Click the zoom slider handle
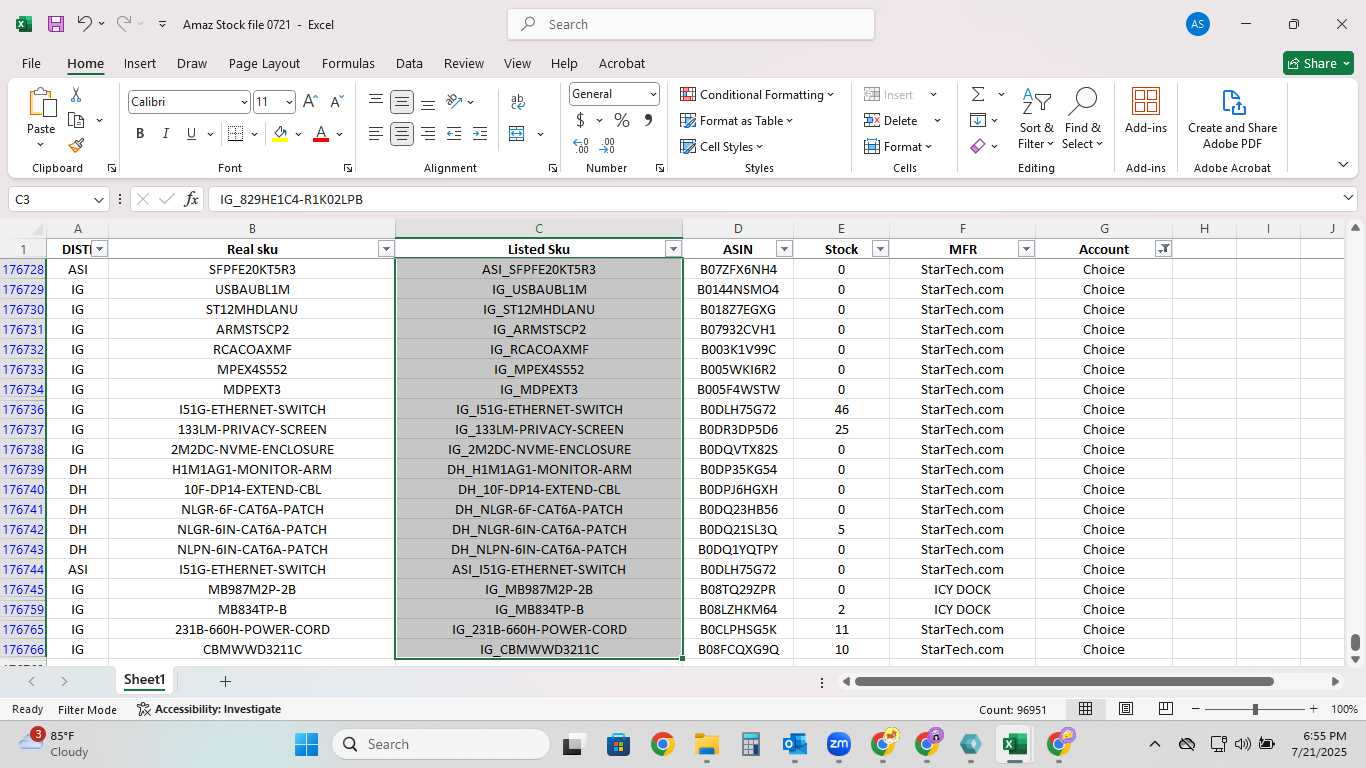Screen dimensions: 1366x768 point(1255,709)
